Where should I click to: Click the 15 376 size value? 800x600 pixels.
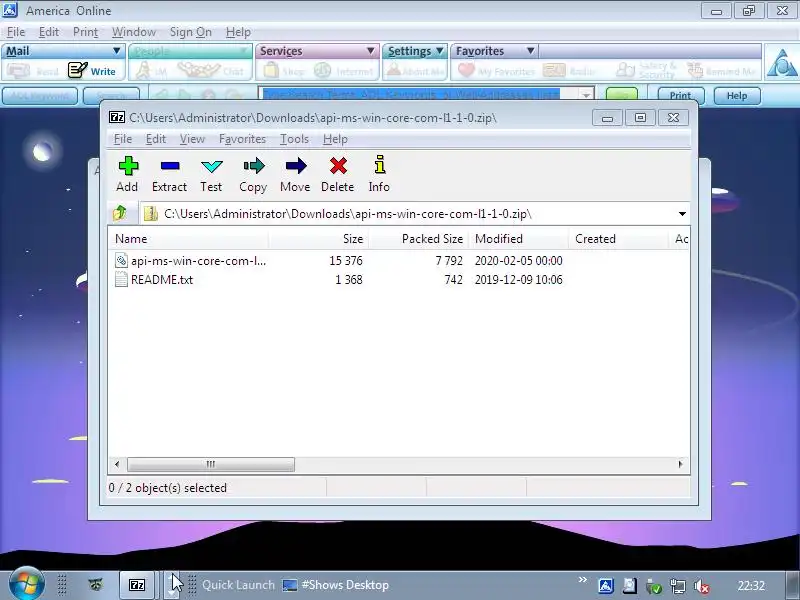pyautogui.click(x=345, y=261)
